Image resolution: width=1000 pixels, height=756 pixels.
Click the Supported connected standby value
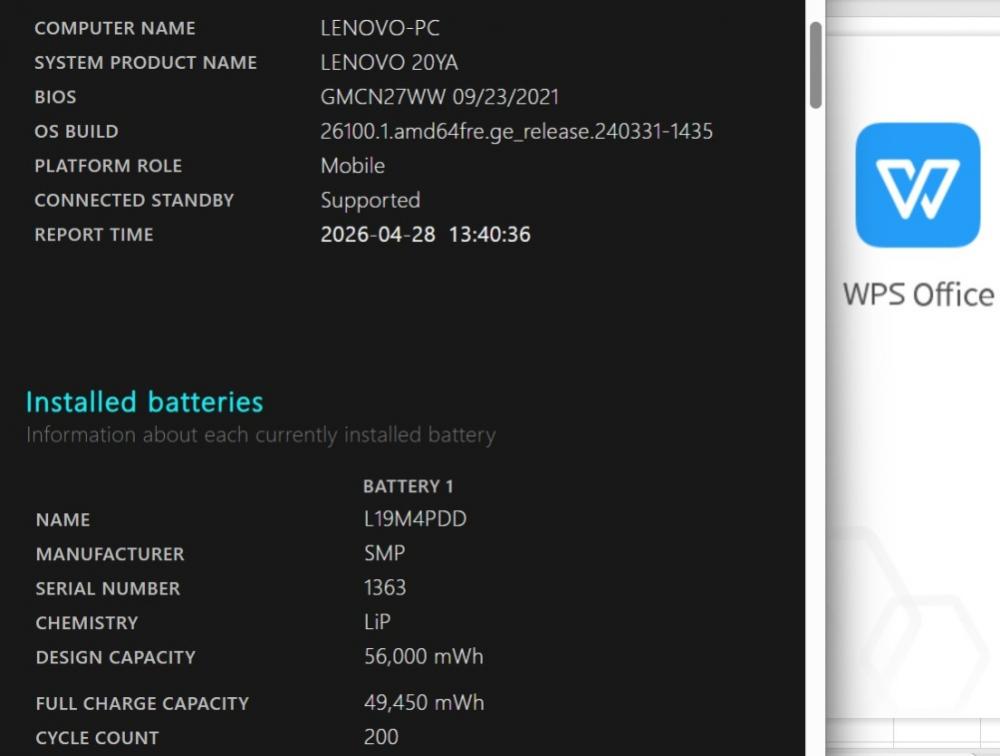pos(371,200)
